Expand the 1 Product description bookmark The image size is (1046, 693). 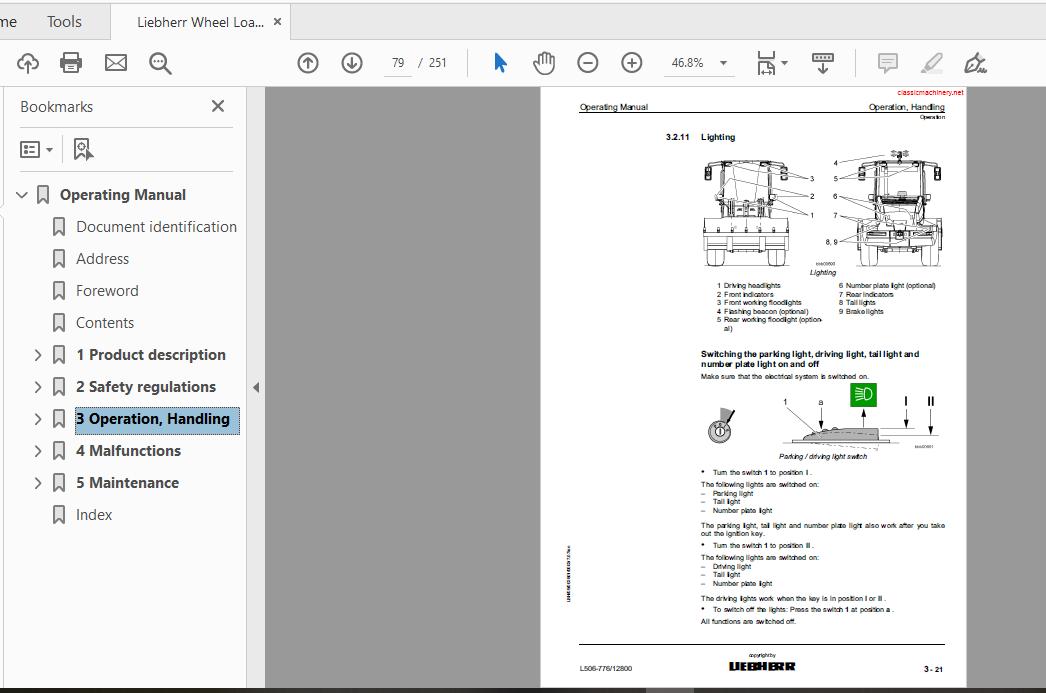(x=38, y=354)
